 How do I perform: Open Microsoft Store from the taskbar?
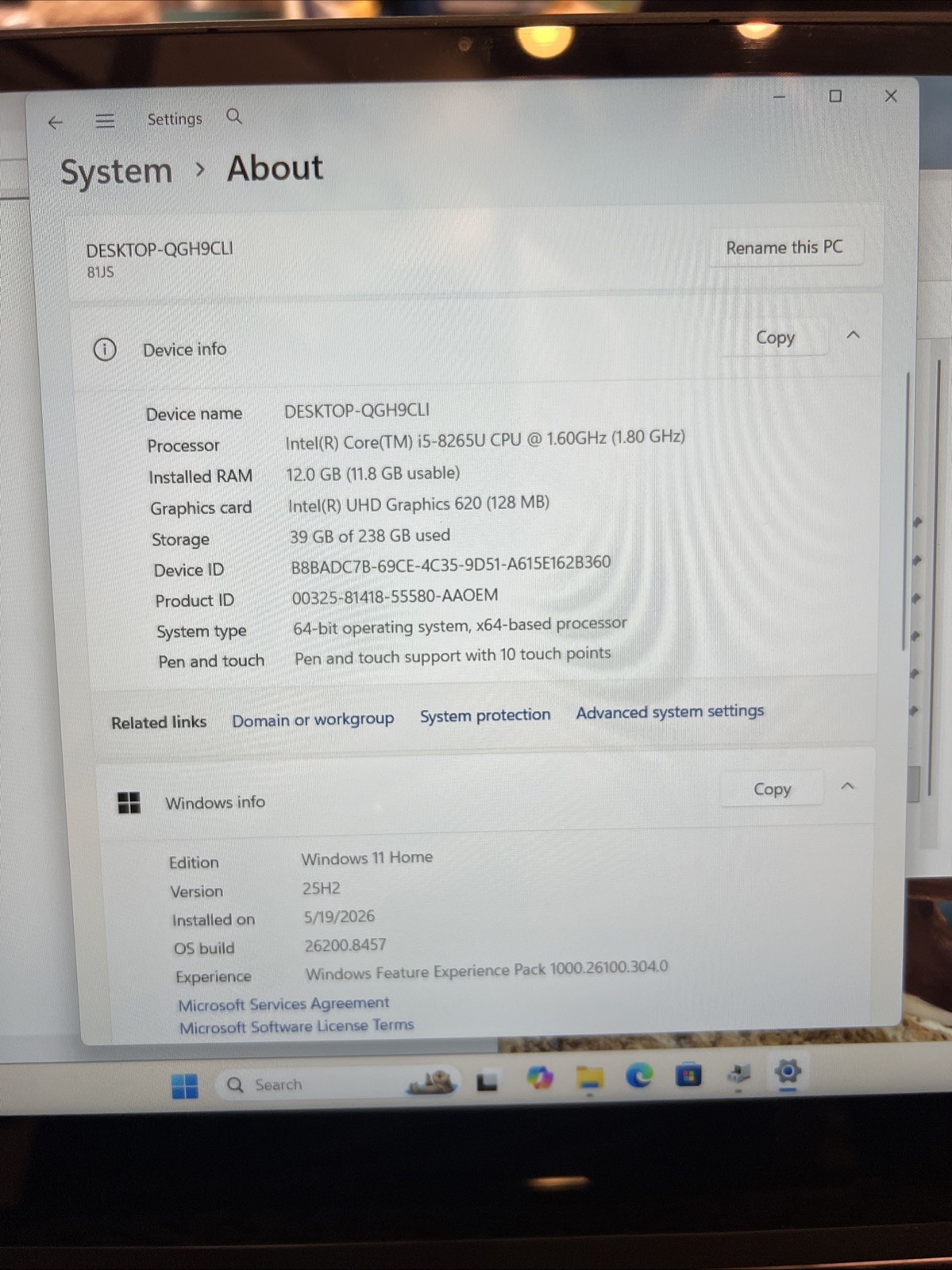[x=688, y=1075]
